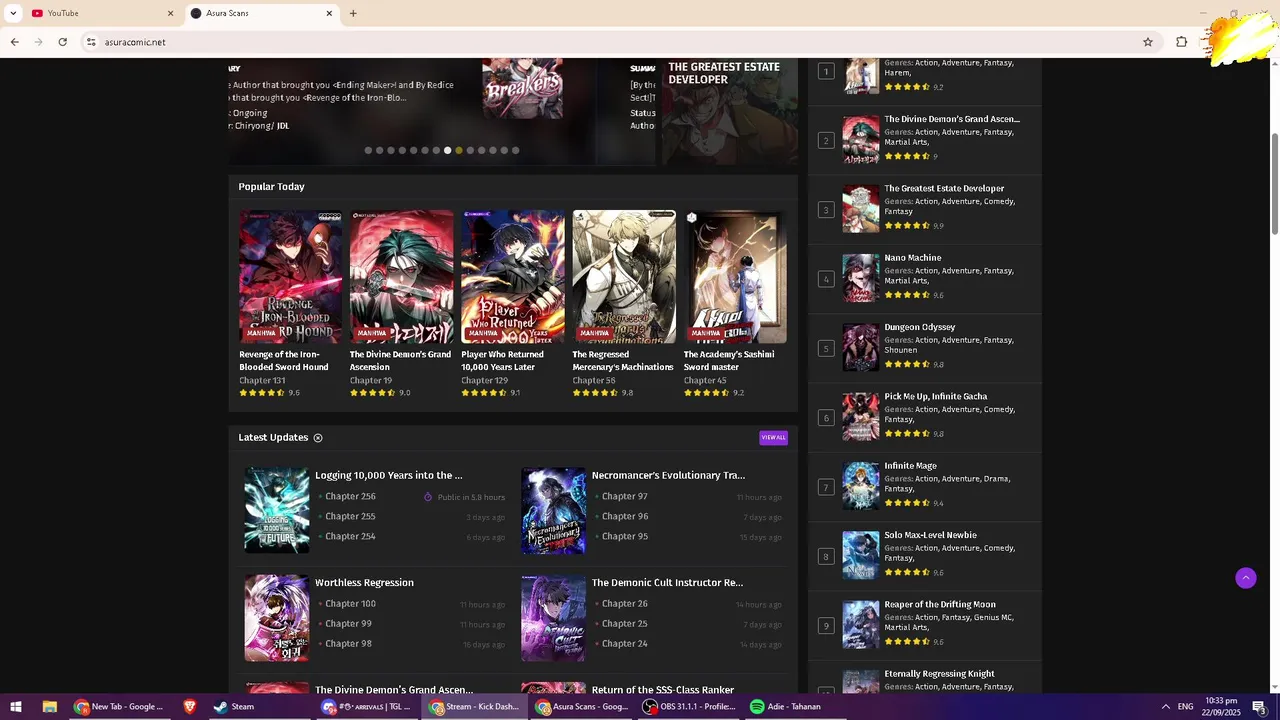Switch to OBS 31.1.1 taskbar window
The width and height of the screenshot is (1280, 720).
click(x=690, y=707)
